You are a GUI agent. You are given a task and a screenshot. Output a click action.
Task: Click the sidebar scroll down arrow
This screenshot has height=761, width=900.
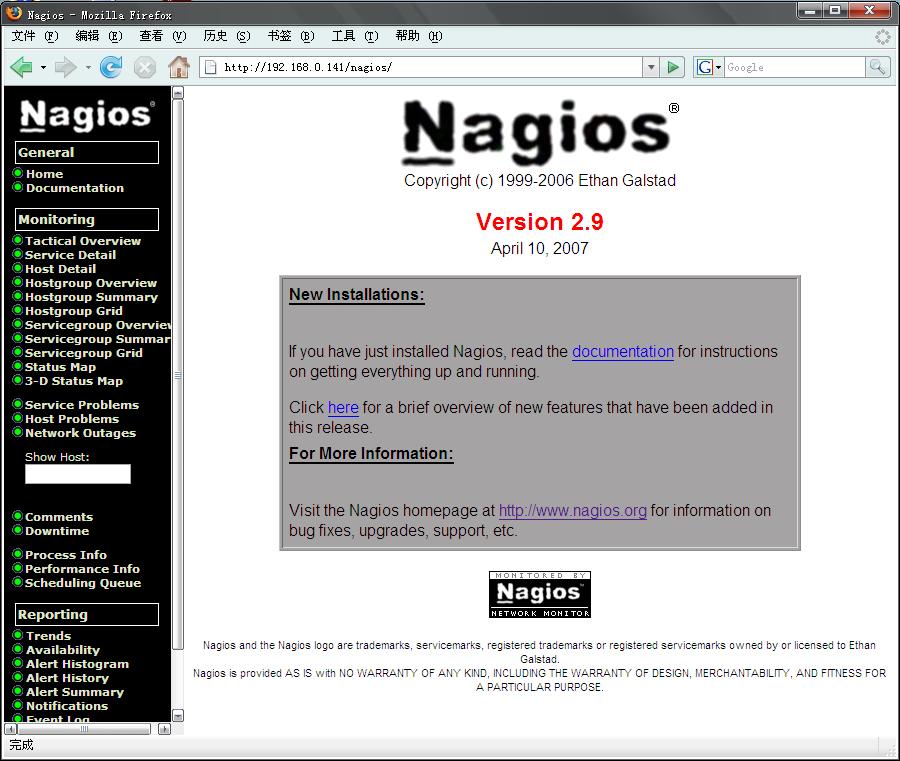tap(178, 716)
